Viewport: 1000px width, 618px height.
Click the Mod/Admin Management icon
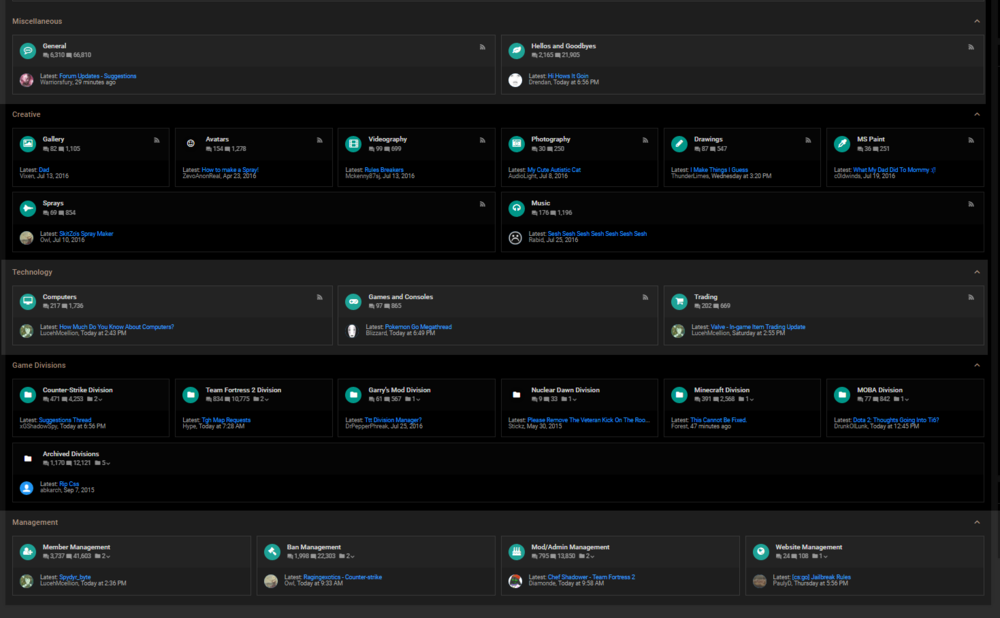pos(516,552)
